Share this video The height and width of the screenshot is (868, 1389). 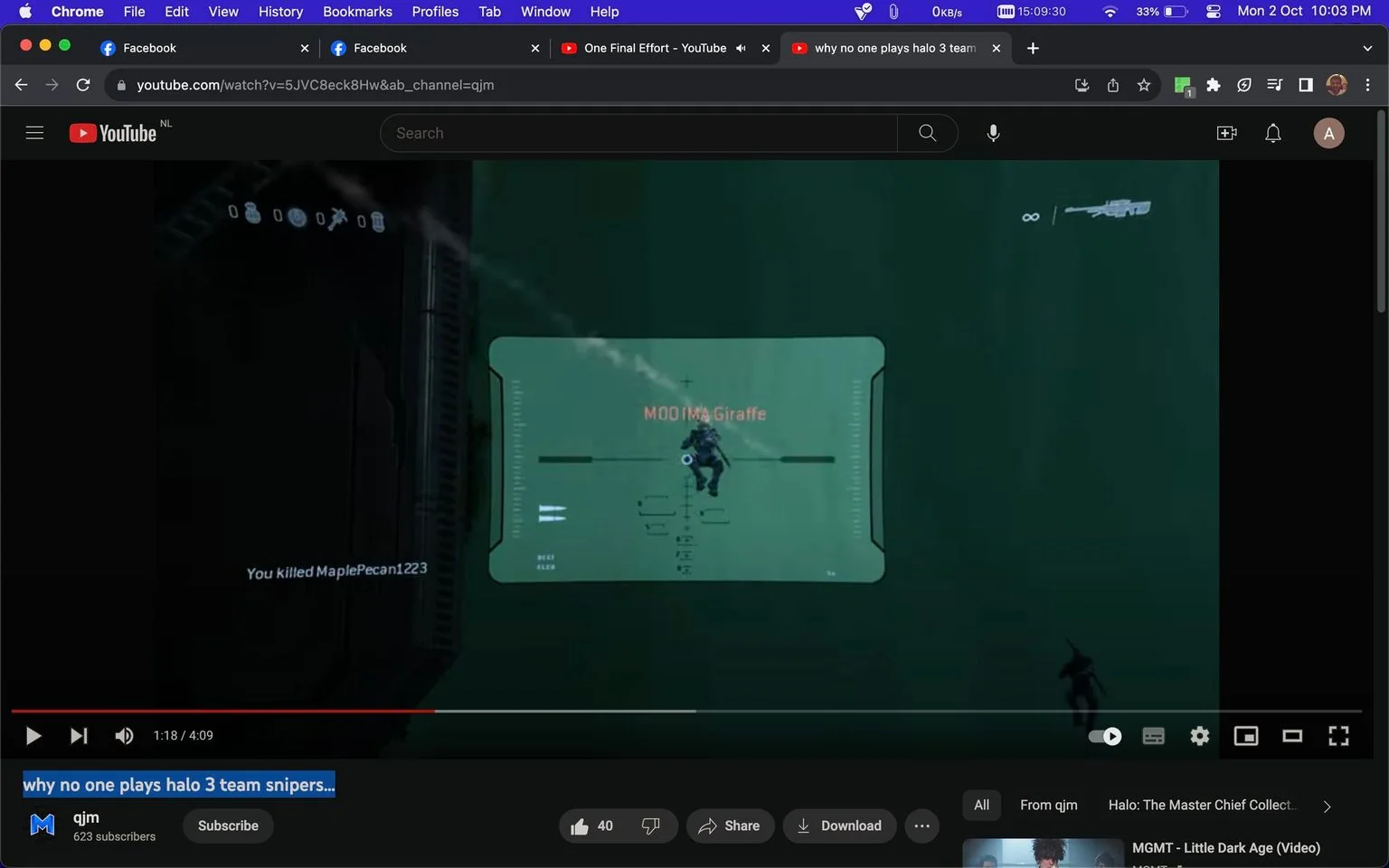point(730,826)
